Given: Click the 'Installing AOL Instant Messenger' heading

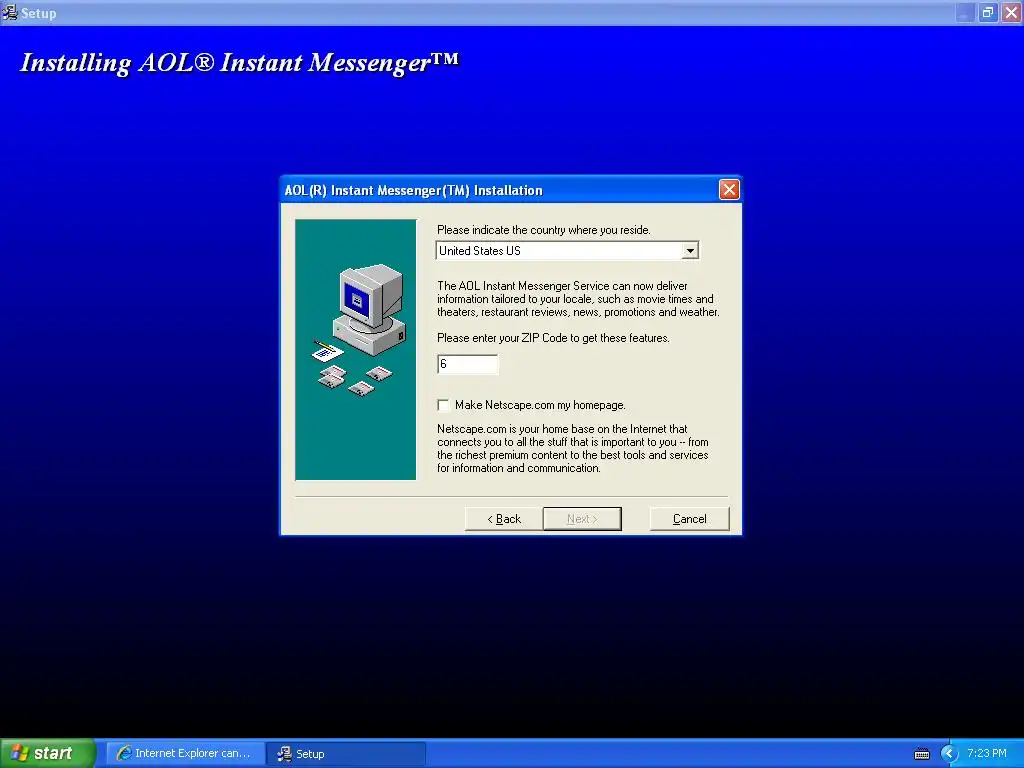Looking at the screenshot, I should pos(239,63).
